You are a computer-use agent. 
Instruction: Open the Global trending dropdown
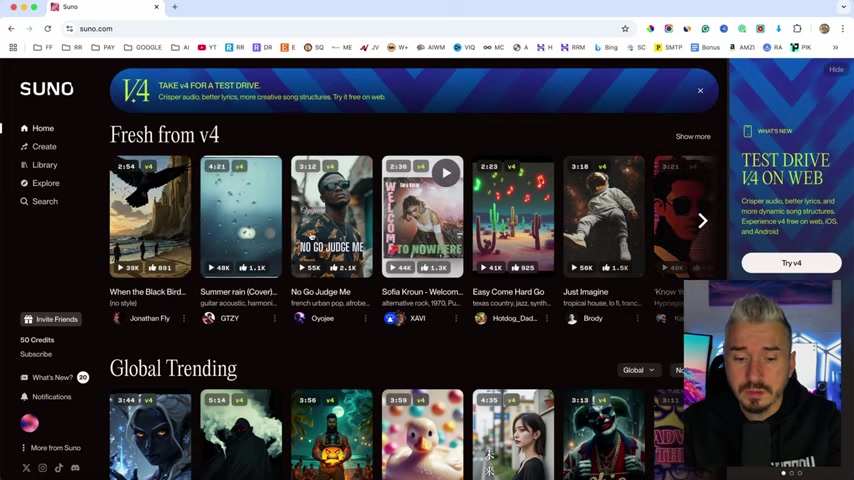point(638,370)
